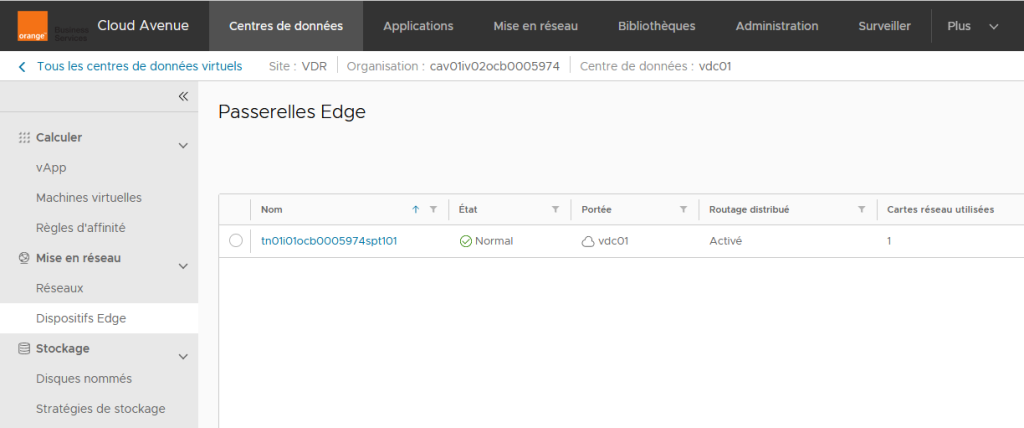Click the Passerelles Edge heading
This screenshot has height=428, width=1024.
point(292,112)
